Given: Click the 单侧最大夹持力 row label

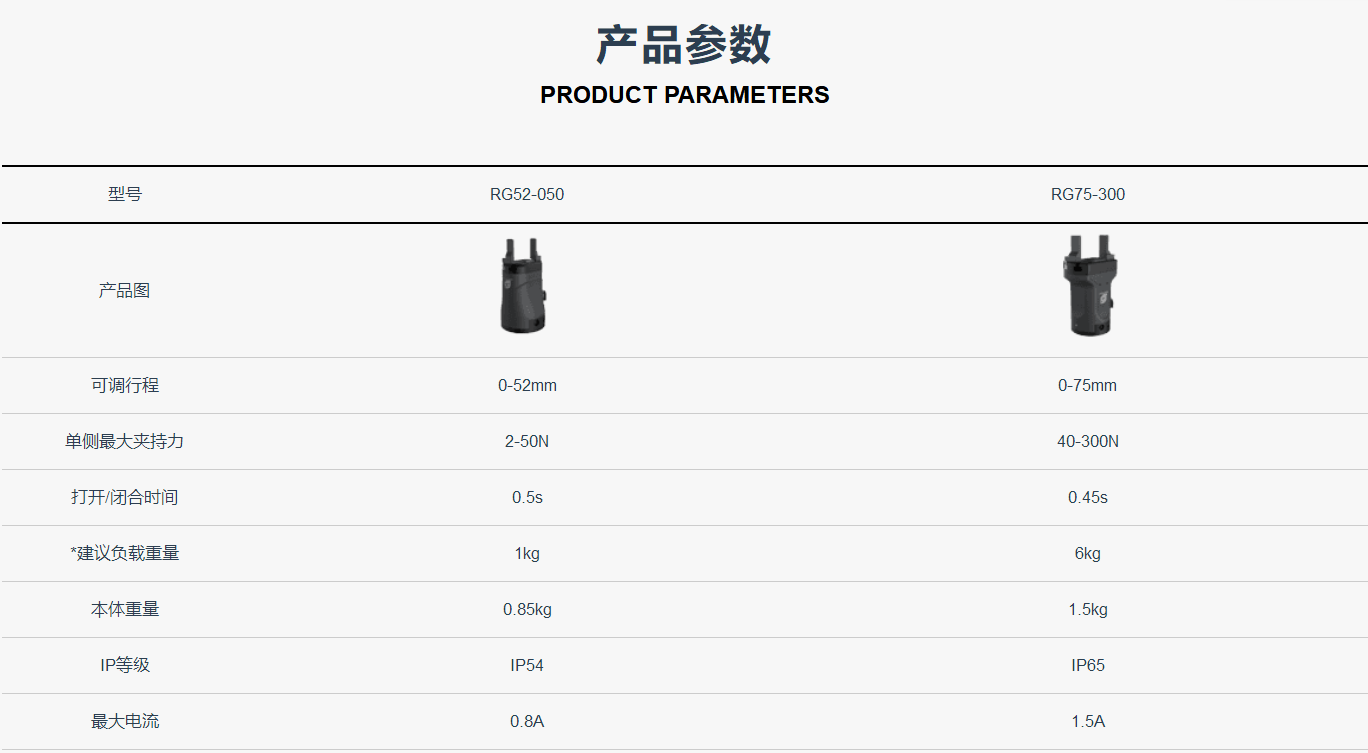Looking at the screenshot, I should [125, 441].
